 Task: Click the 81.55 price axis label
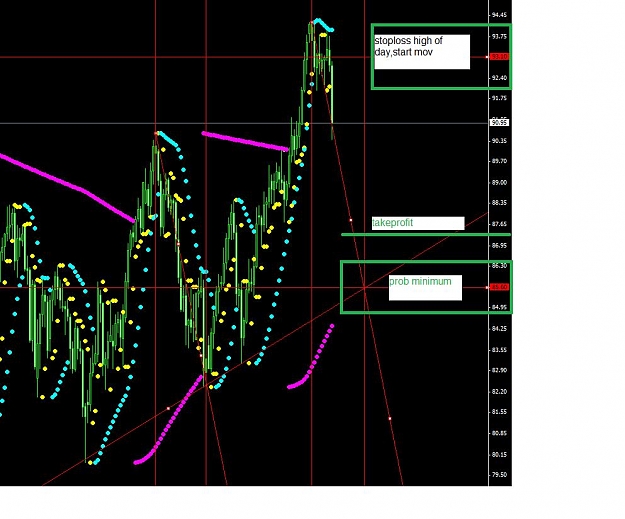499,412
